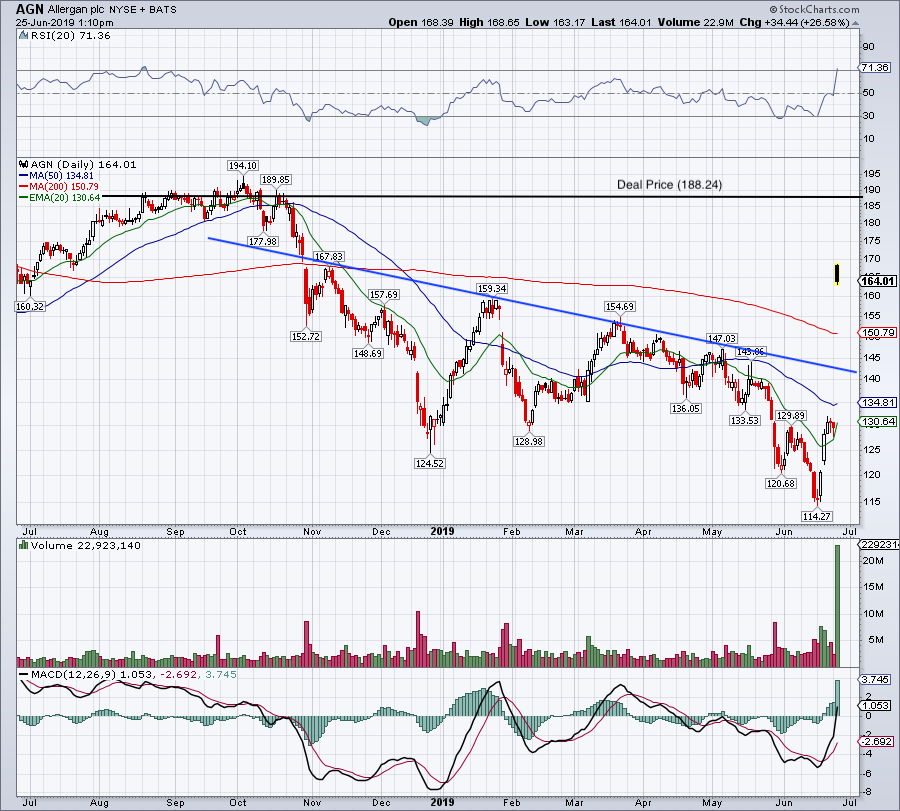Click the green up arrow beside Chg
Viewport: 900px width, 811px height.
856,23
